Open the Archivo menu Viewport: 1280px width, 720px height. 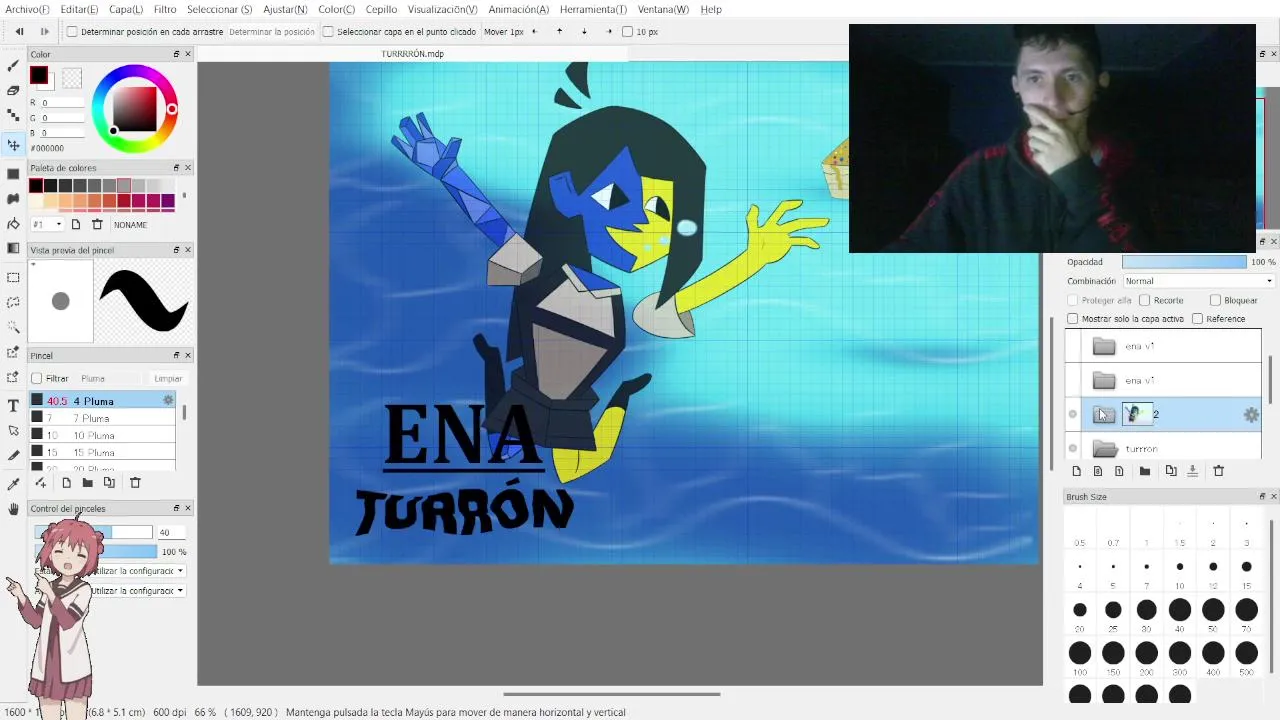click(27, 9)
